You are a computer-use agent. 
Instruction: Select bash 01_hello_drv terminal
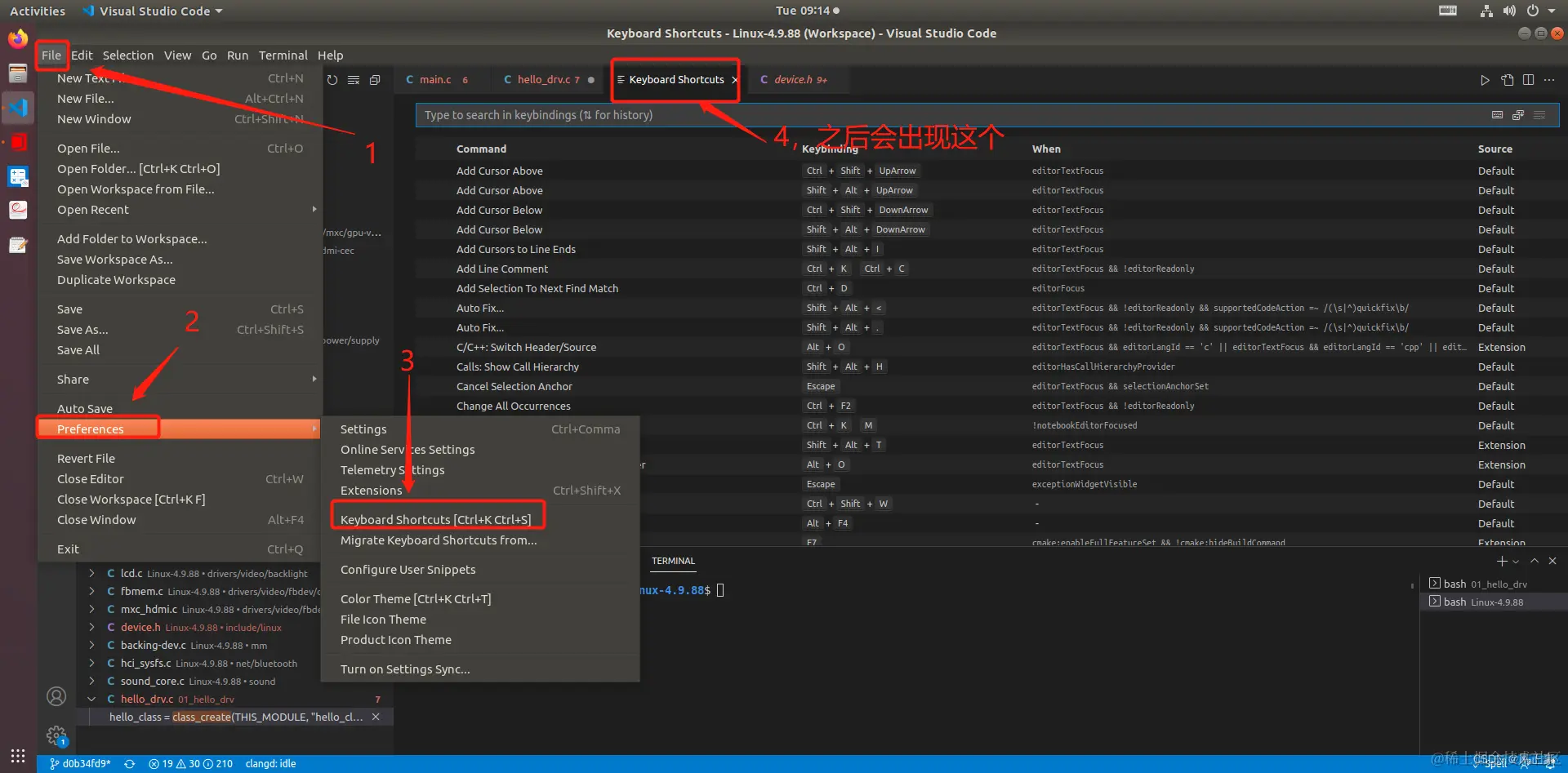pyautogui.click(x=1493, y=584)
